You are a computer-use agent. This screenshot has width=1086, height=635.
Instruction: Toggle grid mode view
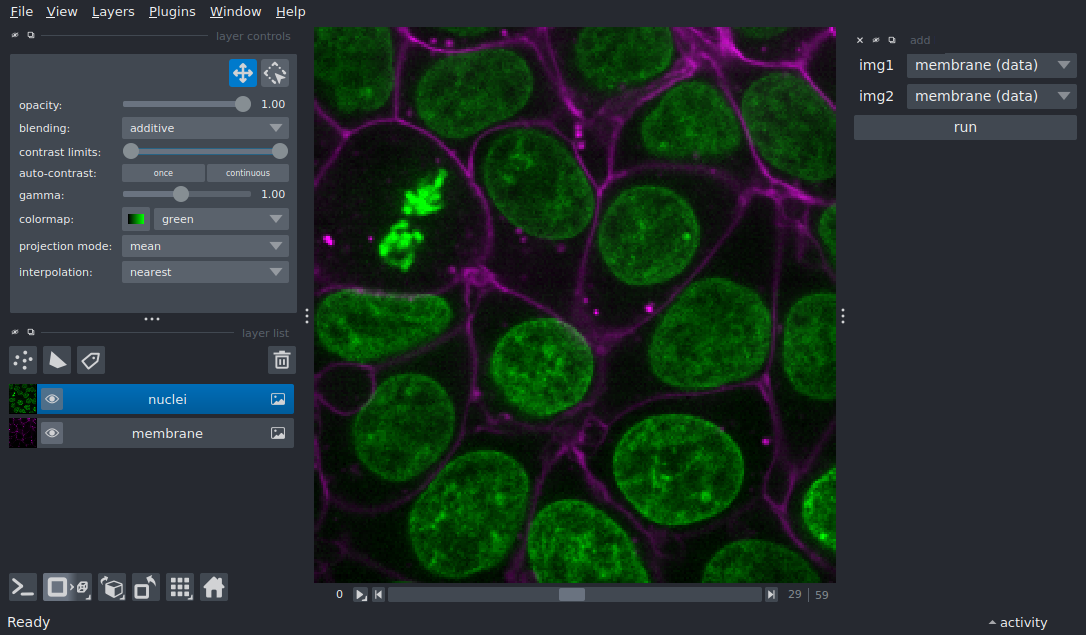180,587
